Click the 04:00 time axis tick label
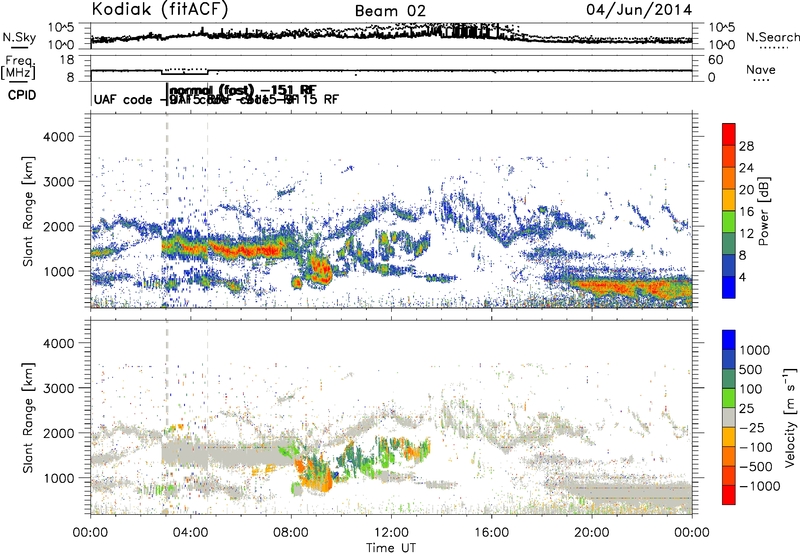This screenshot has width=800, height=554. [191, 532]
